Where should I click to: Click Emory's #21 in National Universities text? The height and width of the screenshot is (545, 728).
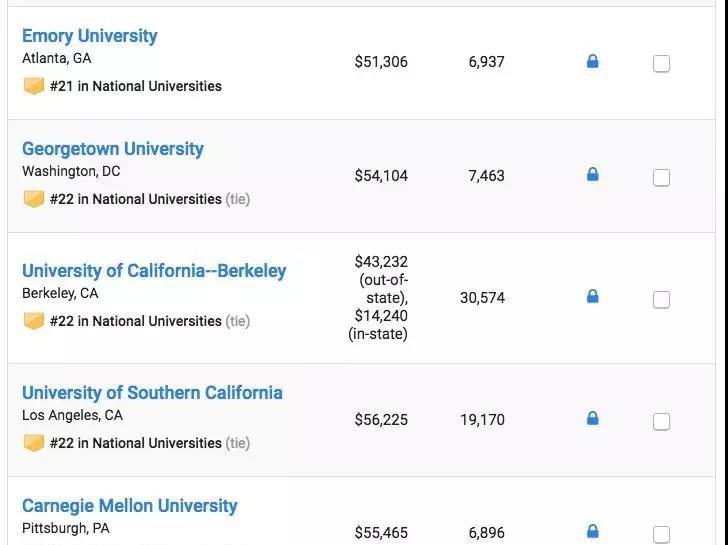click(136, 86)
